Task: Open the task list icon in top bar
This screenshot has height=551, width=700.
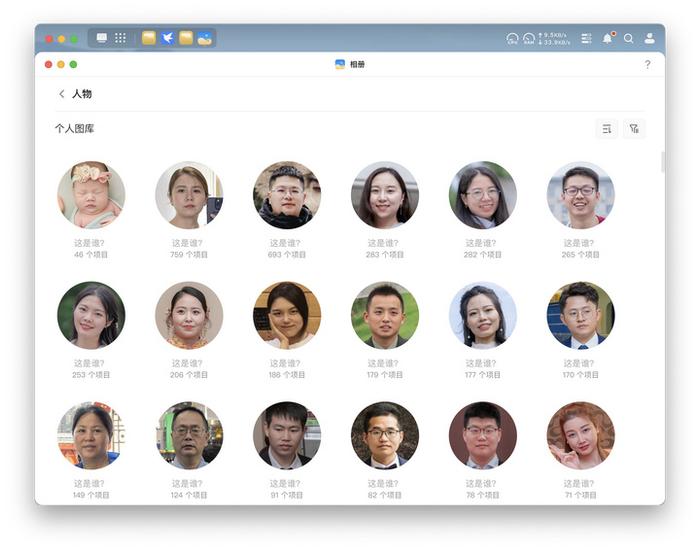Action: [x=587, y=38]
